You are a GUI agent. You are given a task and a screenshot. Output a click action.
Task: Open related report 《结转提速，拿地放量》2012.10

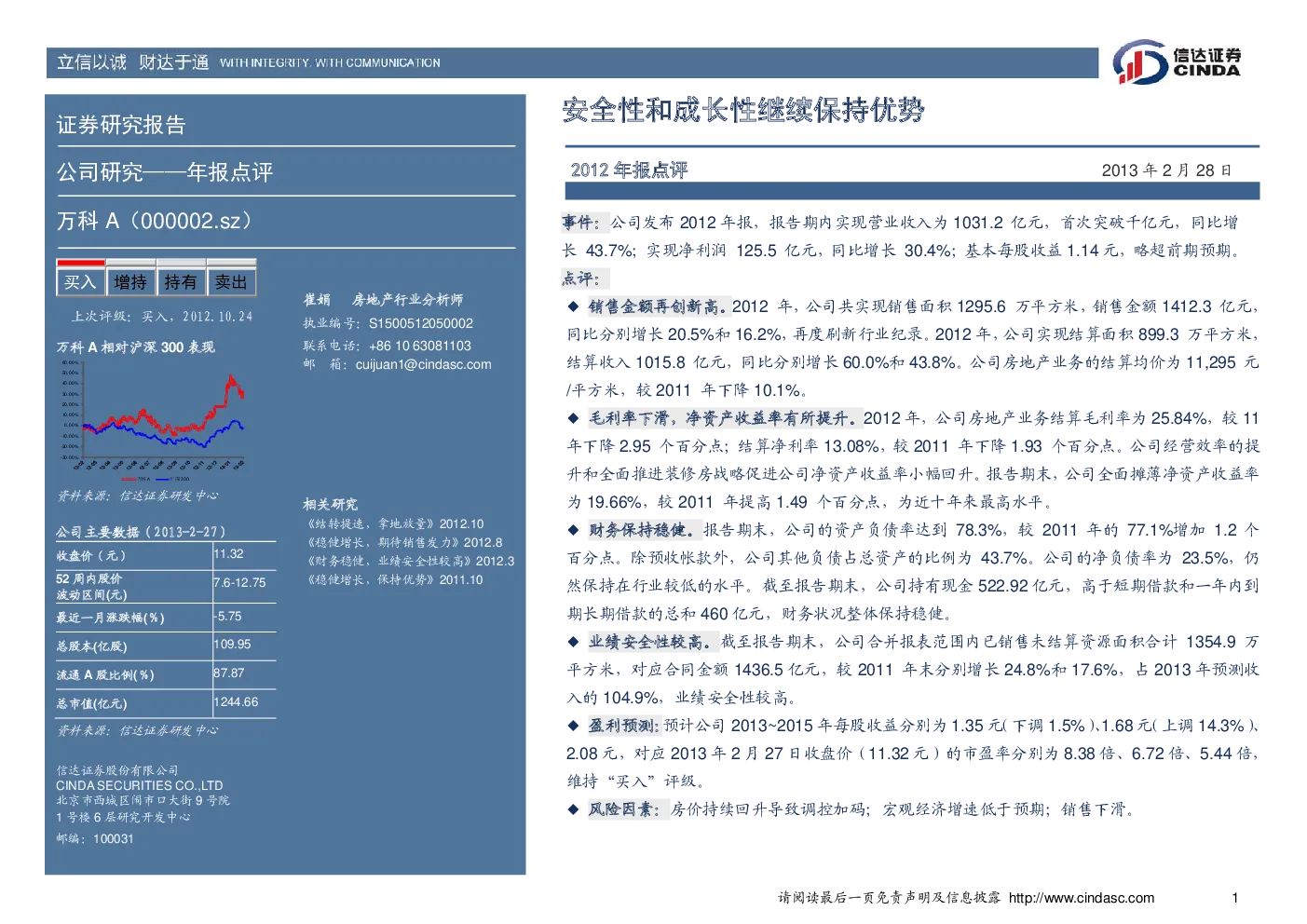[395, 523]
